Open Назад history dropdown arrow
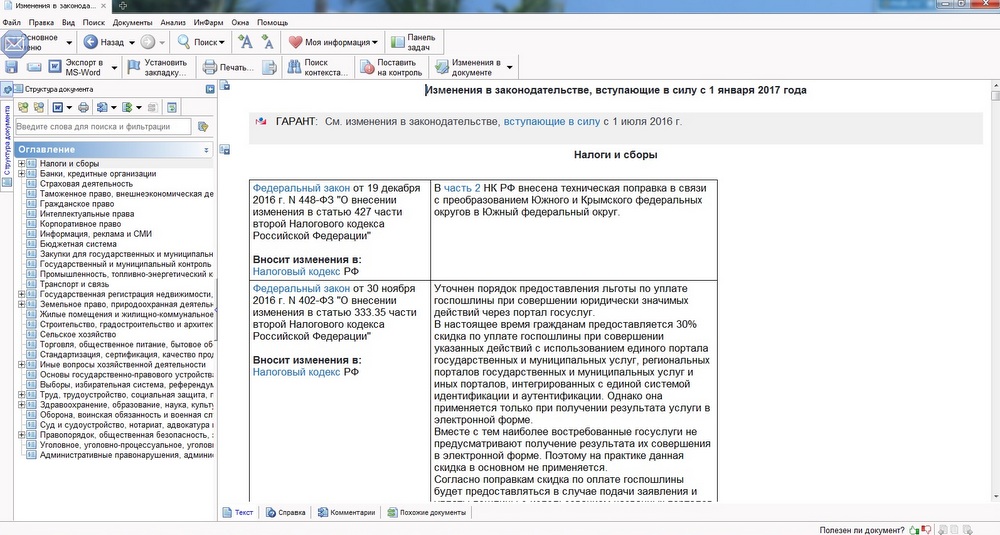Screen dimensions: 1000x535 pos(132,43)
